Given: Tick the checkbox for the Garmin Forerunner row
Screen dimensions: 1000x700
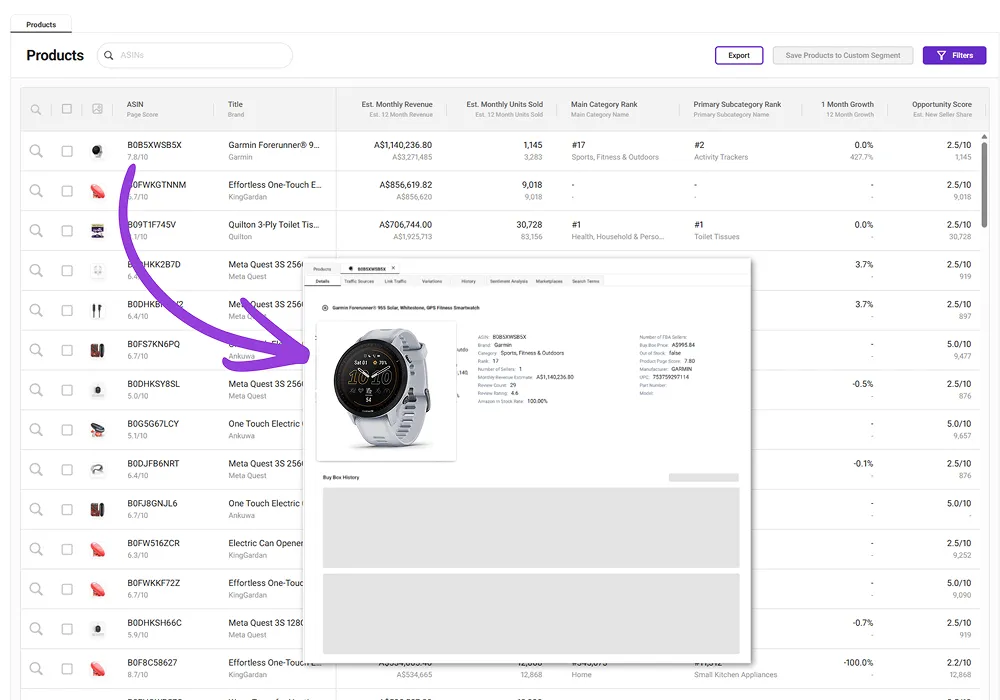Looking at the screenshot, I should [67, 151].
